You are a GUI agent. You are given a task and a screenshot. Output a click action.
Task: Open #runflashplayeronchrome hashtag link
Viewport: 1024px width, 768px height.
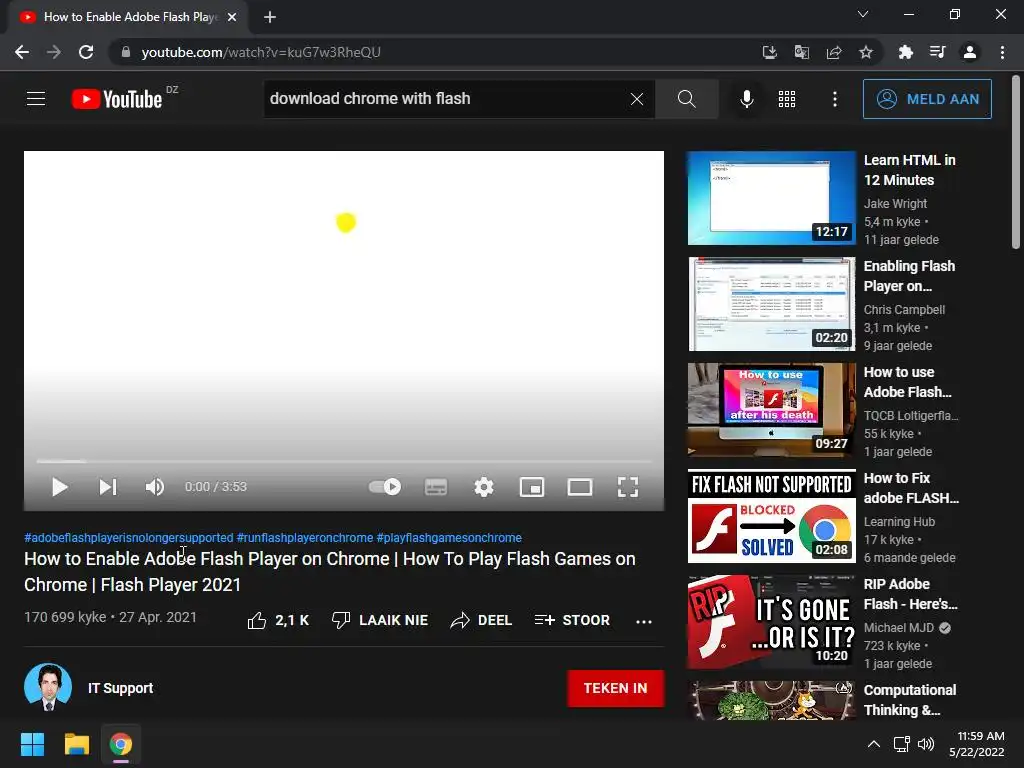pos(305,537)
